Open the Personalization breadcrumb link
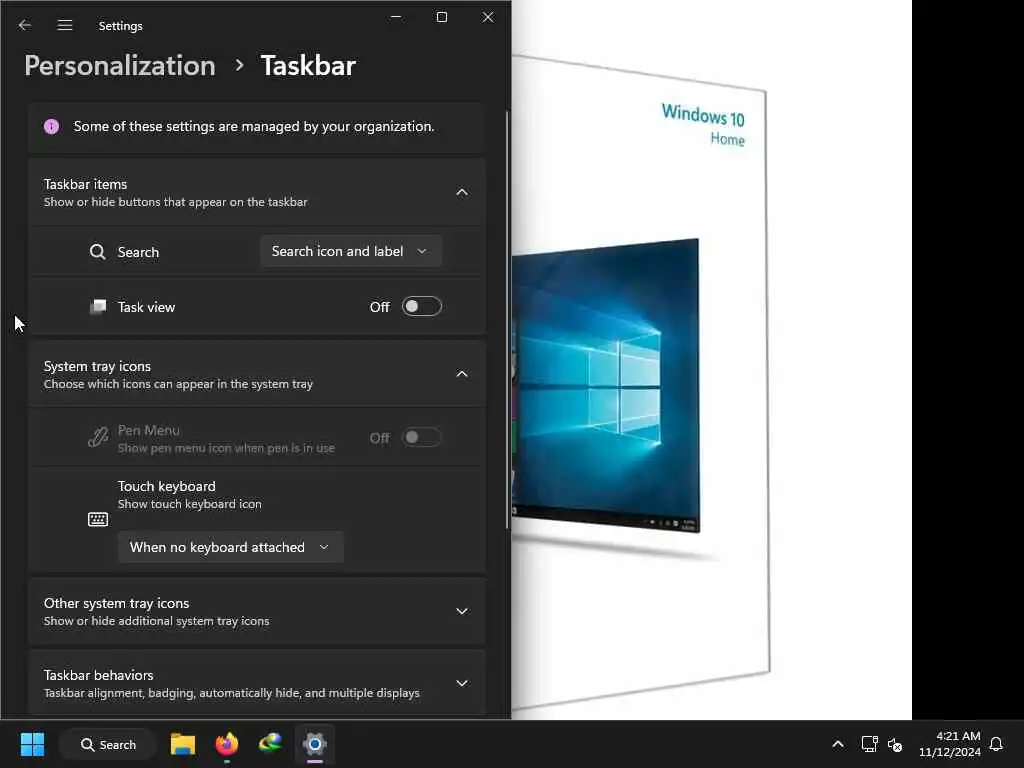 point(120,66)
